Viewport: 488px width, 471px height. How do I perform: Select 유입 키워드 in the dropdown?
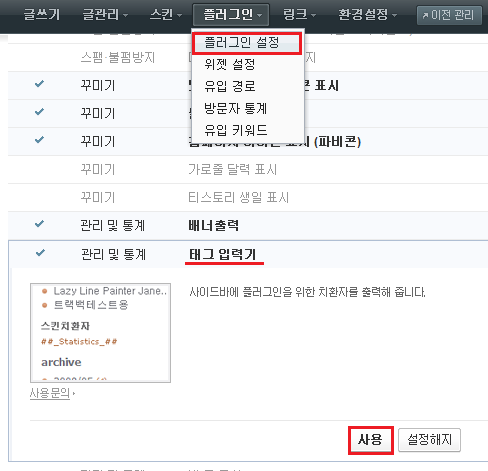(235, 130)
